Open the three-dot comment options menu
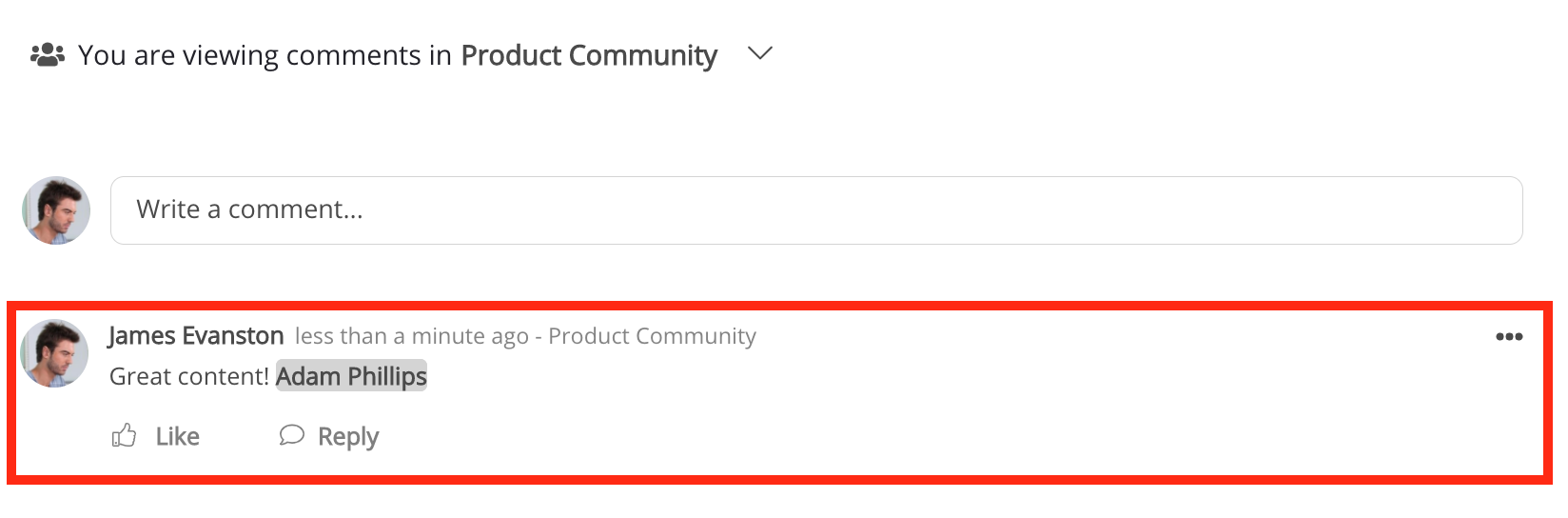This screenshot has width=1568, height=518. [x=1509, y=336]
